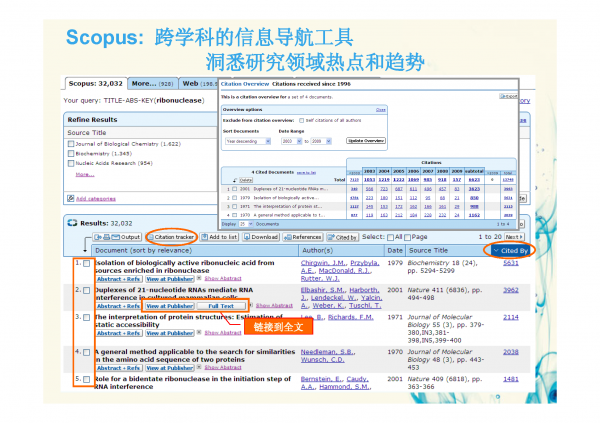Open author link Bernstein, E.
This screenshot has width=600, height=423.
[322, 379]
